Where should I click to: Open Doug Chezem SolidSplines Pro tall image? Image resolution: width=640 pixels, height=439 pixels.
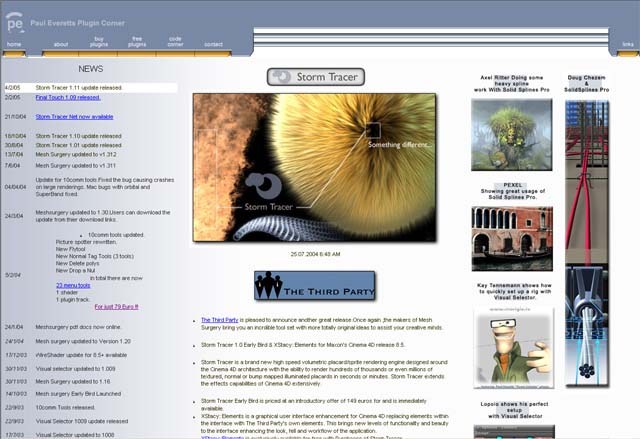pos(587,244)
